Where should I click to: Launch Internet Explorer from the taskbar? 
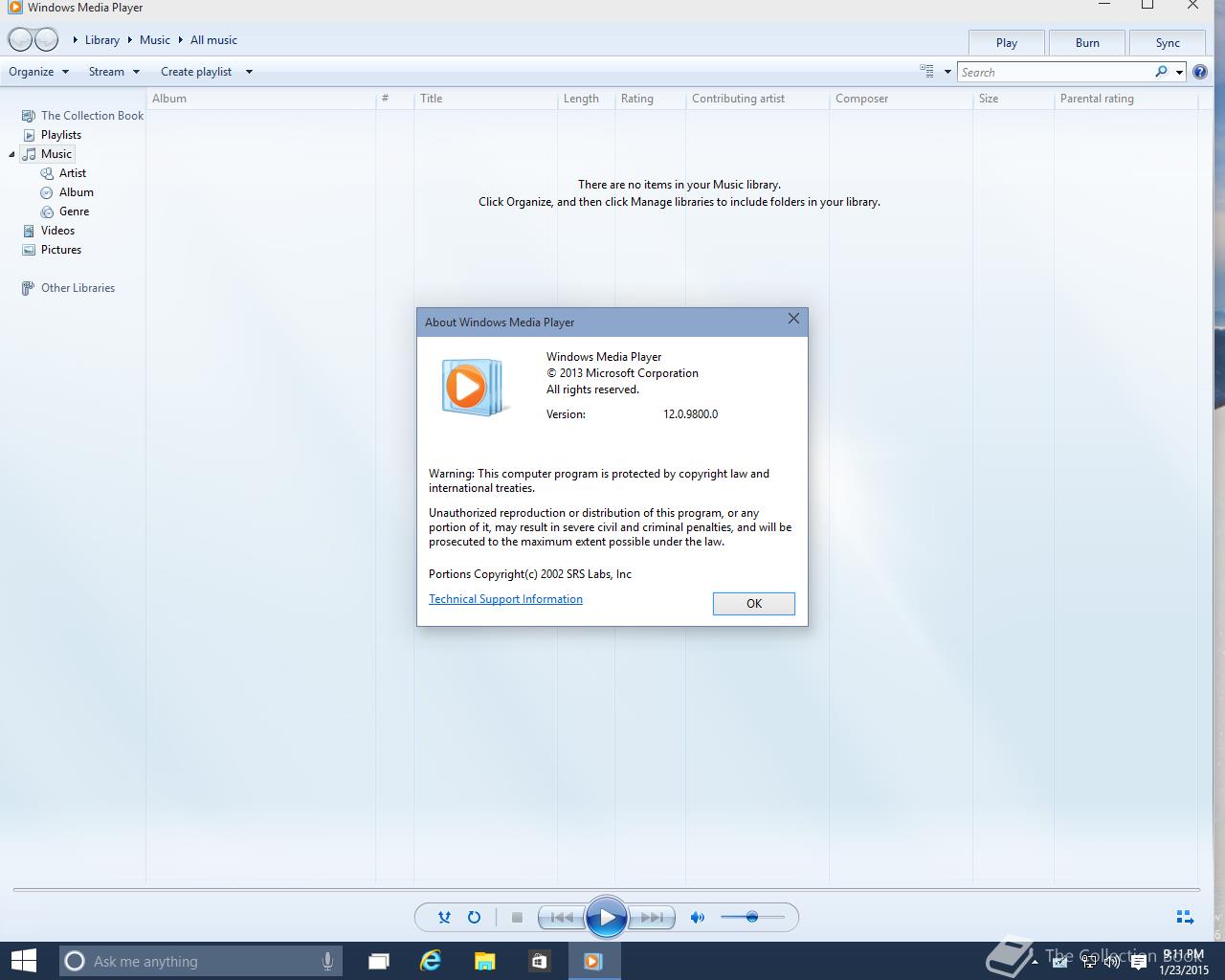click(431, 961)
